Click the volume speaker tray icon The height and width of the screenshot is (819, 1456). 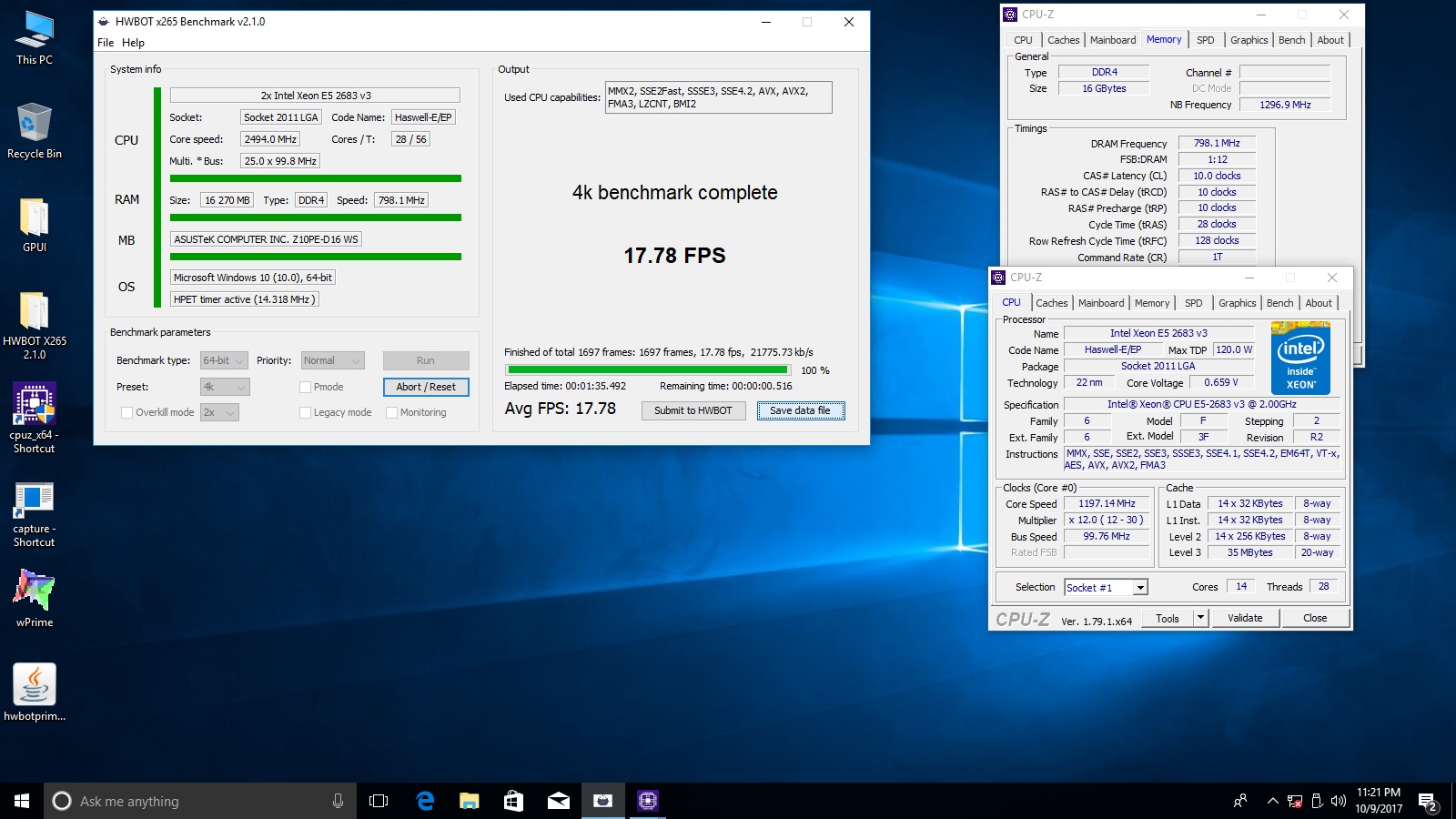pos(1338,801)
